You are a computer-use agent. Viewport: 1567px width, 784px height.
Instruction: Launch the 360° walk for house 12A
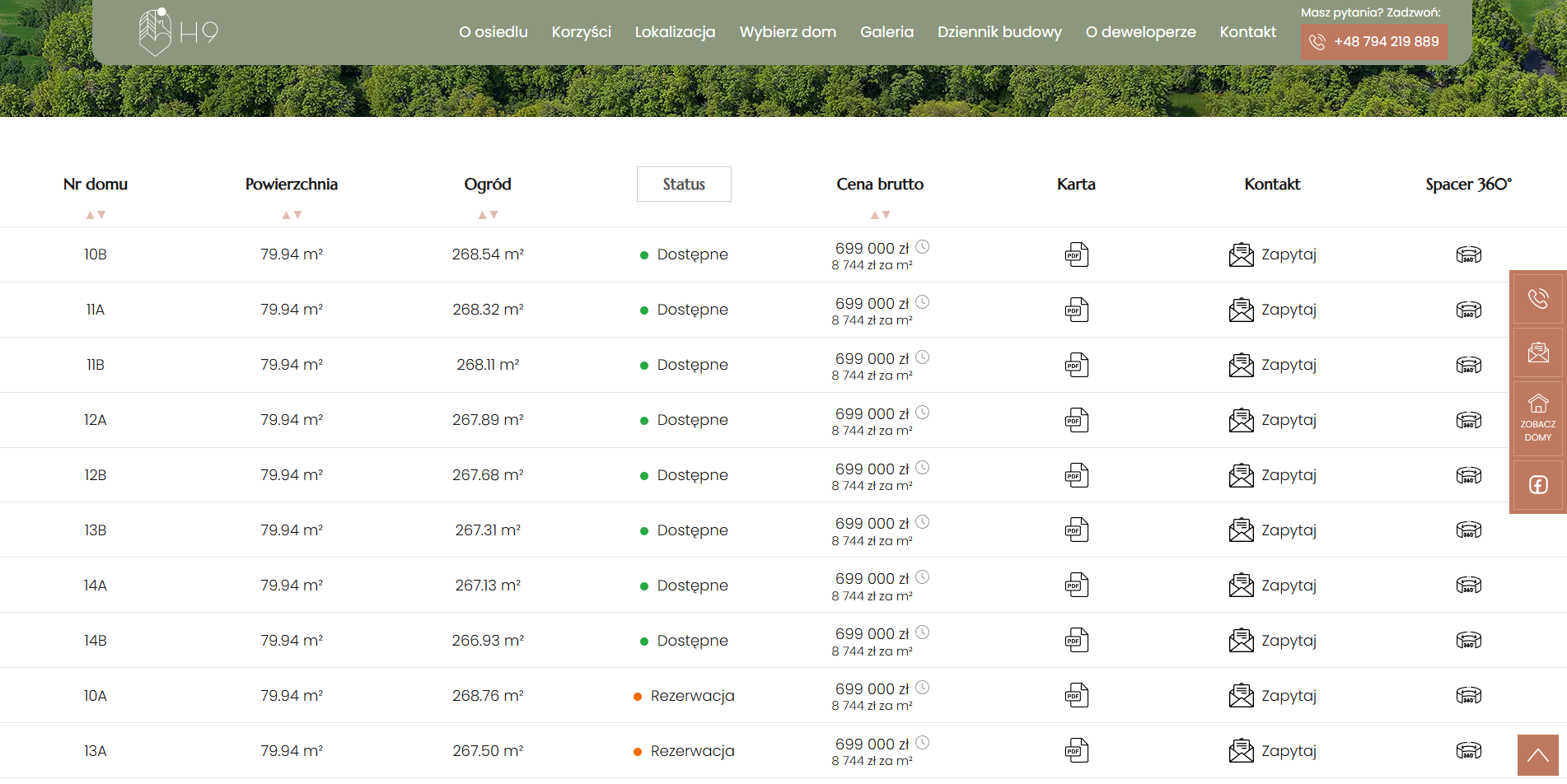(1468, 420)
